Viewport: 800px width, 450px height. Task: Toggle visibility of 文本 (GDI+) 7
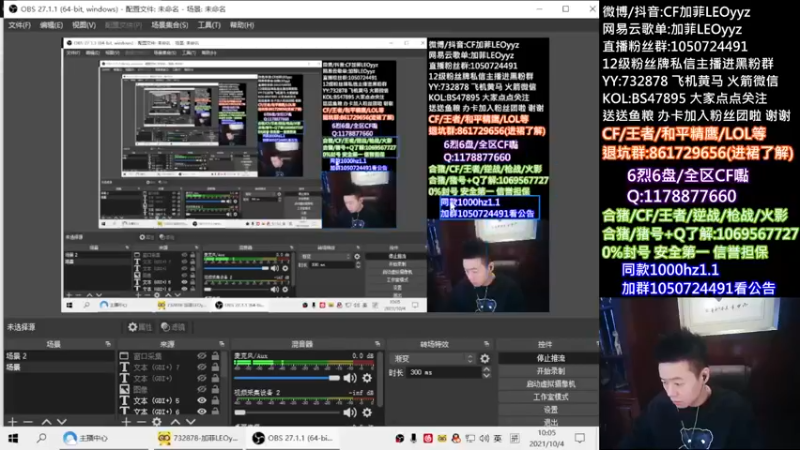coord(202,367)
